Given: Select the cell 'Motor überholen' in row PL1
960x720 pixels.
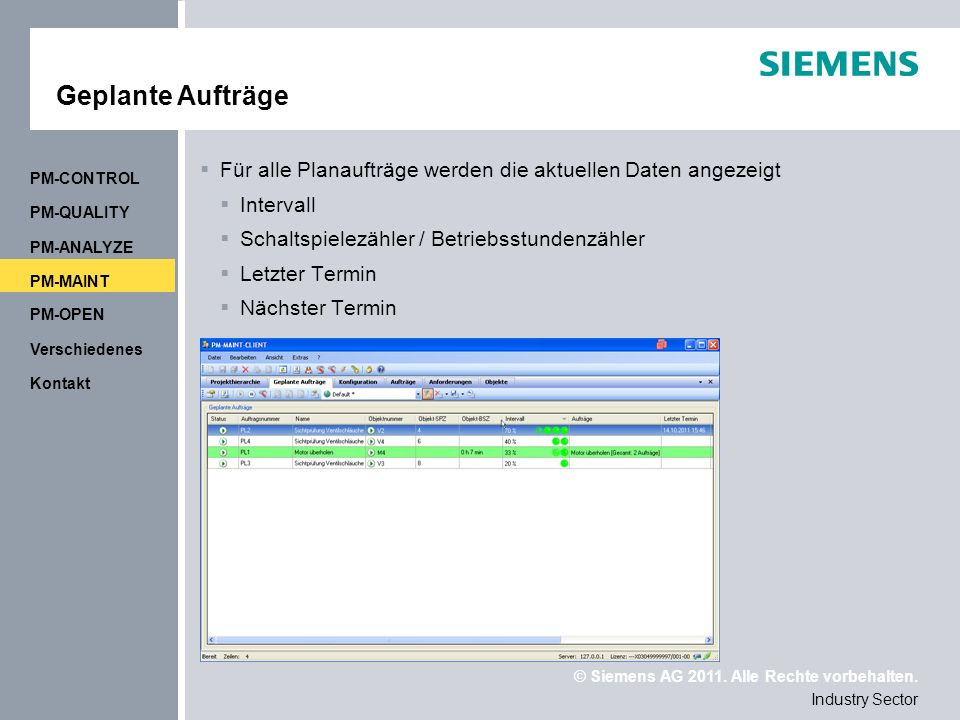Looking at the screenshot, I should 329,452.
